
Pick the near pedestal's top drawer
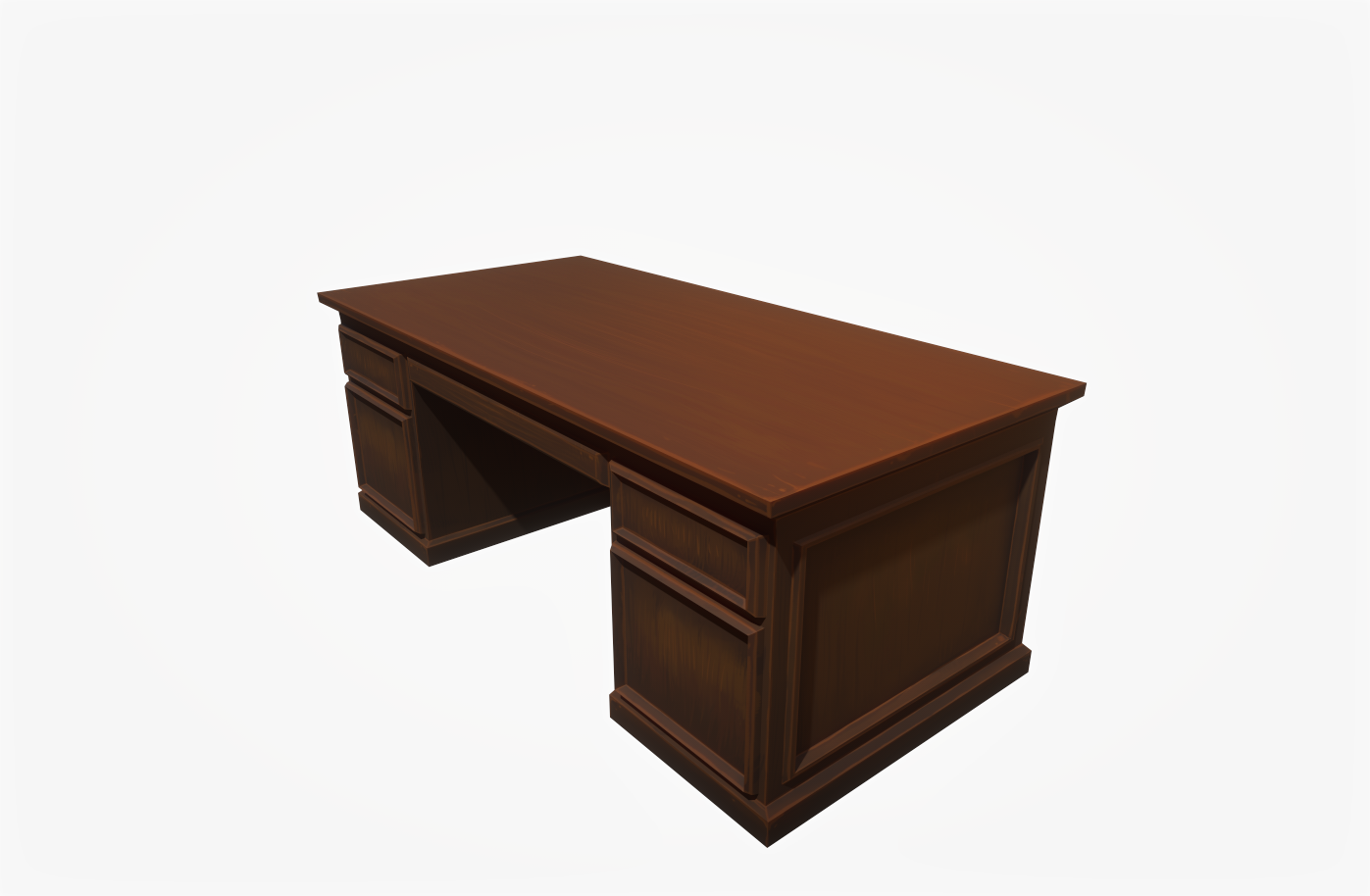click(x=688, y=539)
